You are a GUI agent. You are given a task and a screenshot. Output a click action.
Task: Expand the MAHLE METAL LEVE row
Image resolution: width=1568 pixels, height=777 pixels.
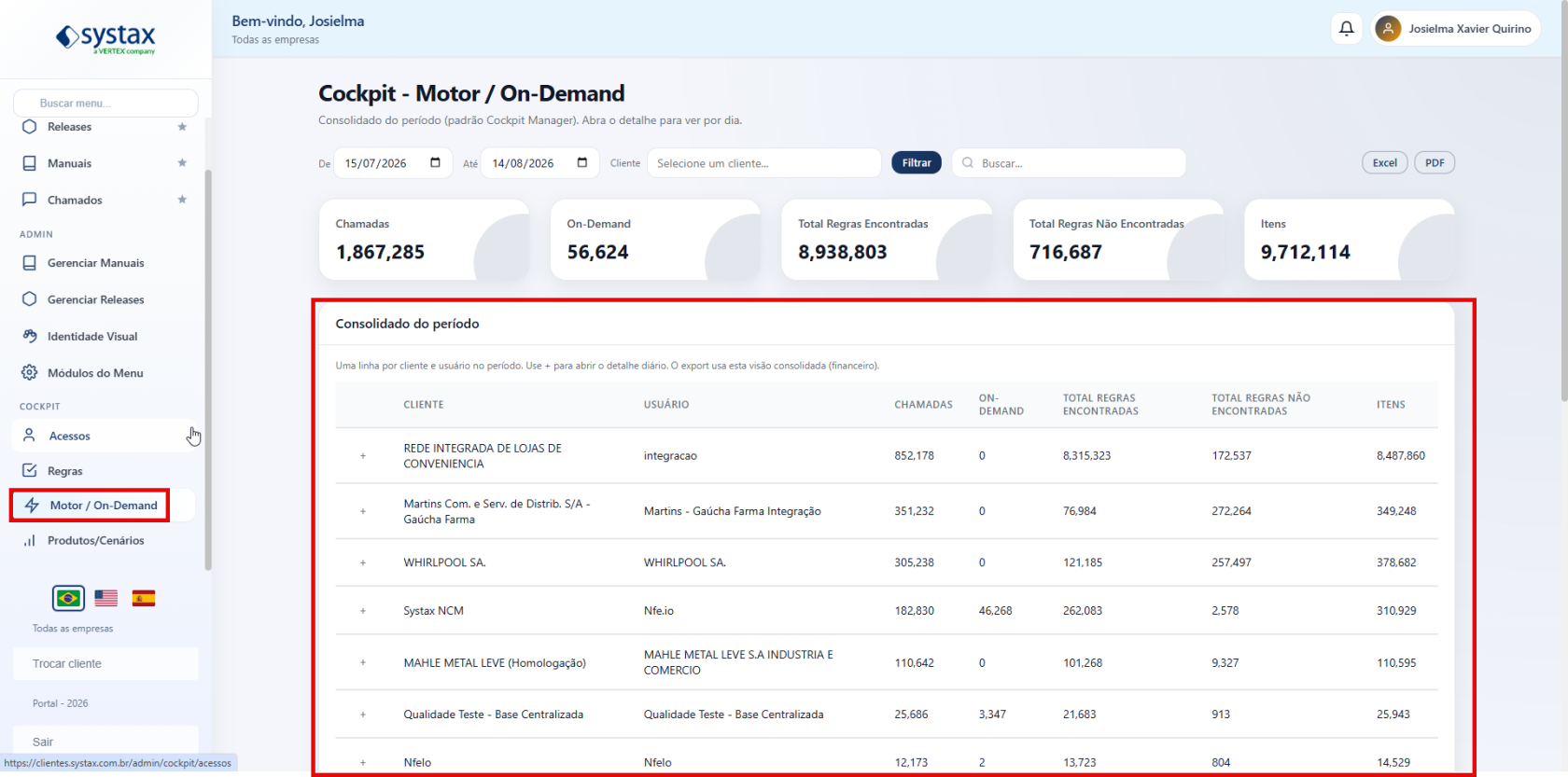(x=363, y=662)
